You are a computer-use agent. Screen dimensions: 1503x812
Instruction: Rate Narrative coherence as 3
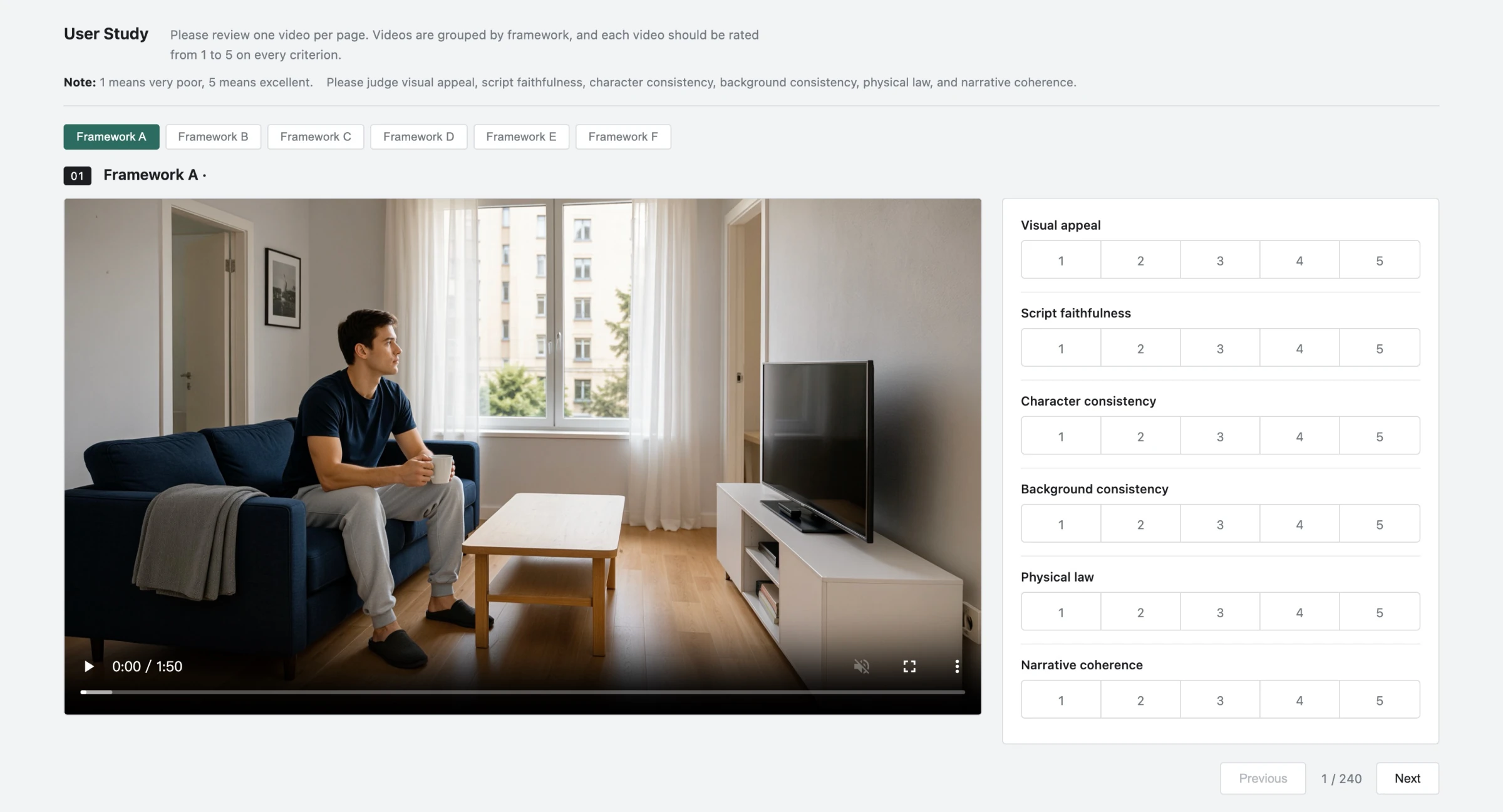[x=1220, y=699]
